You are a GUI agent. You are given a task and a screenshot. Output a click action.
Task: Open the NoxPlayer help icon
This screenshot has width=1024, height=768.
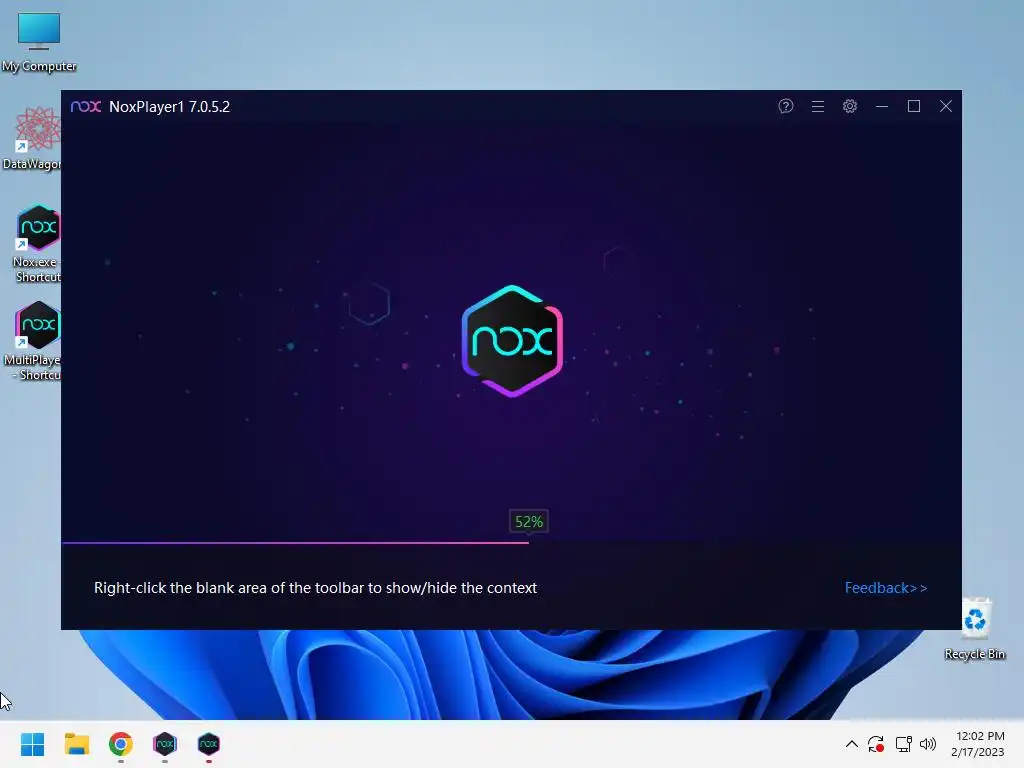tap(786, 106)
